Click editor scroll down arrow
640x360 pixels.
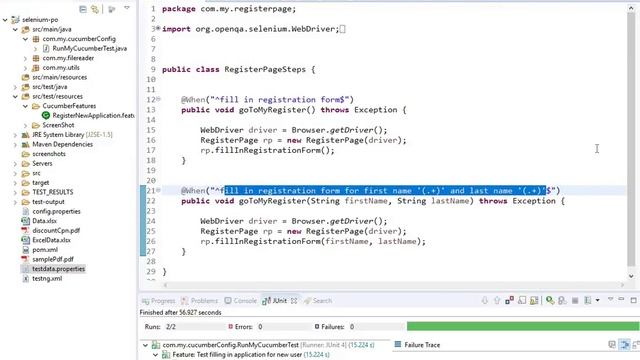[x=631, y=276]
